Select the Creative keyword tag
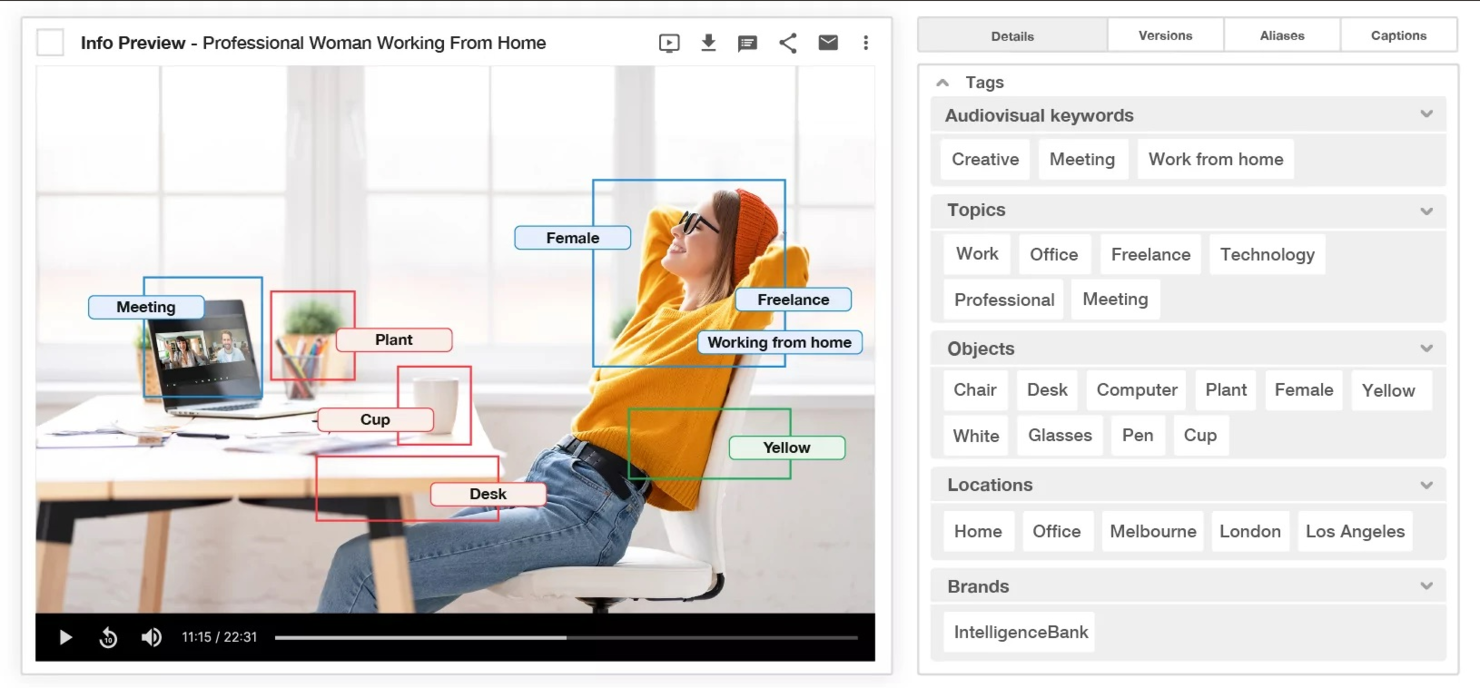Viewport: 1480px width, 688px height. (x=985, y=159)
